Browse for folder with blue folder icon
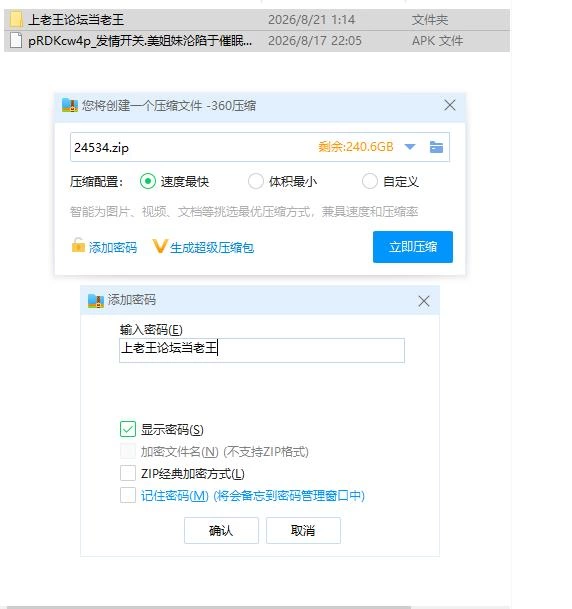This screenshot has height=609, width=572. [x=436, y=147]
